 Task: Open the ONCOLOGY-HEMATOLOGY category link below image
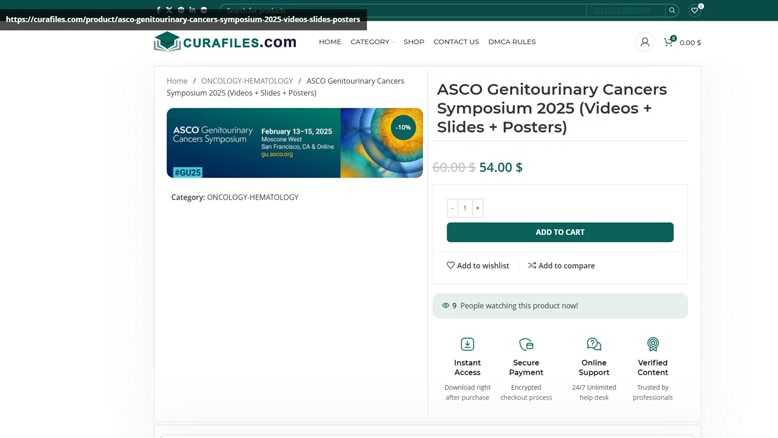coord(253,197)
